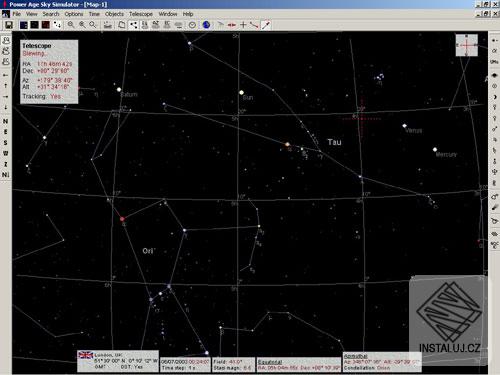Toggle the horizon landscape icon
Image resolution: width=500 pixels, height=375 pixels.
pos(107,25)
